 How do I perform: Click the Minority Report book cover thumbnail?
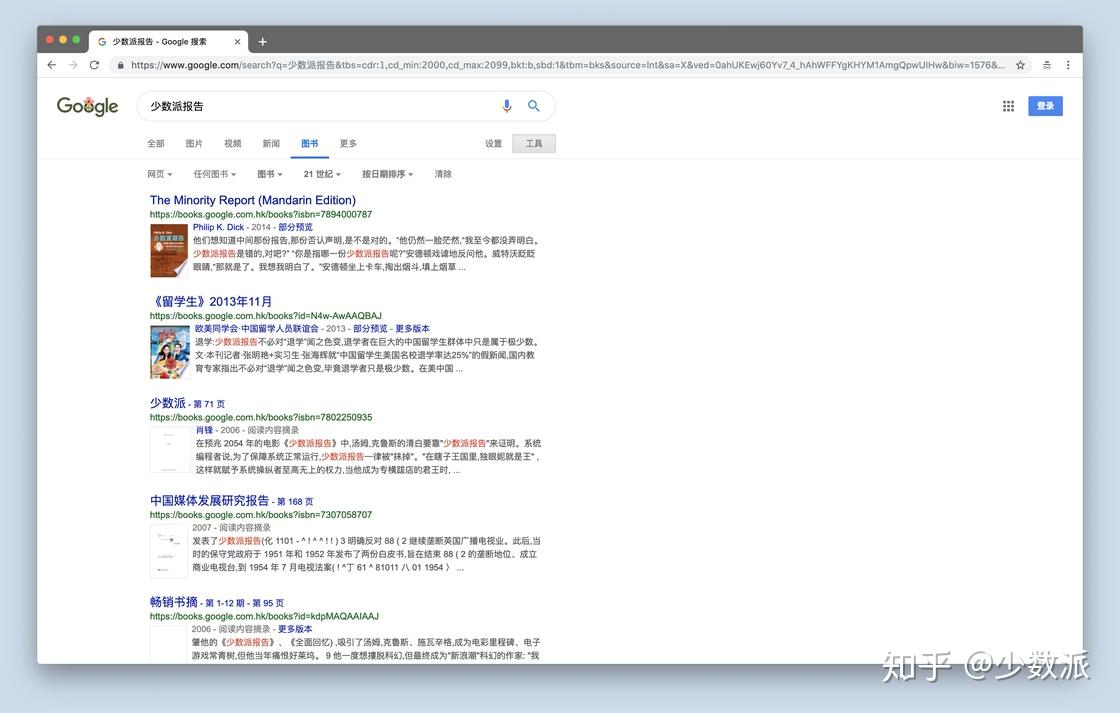[169, 250]
